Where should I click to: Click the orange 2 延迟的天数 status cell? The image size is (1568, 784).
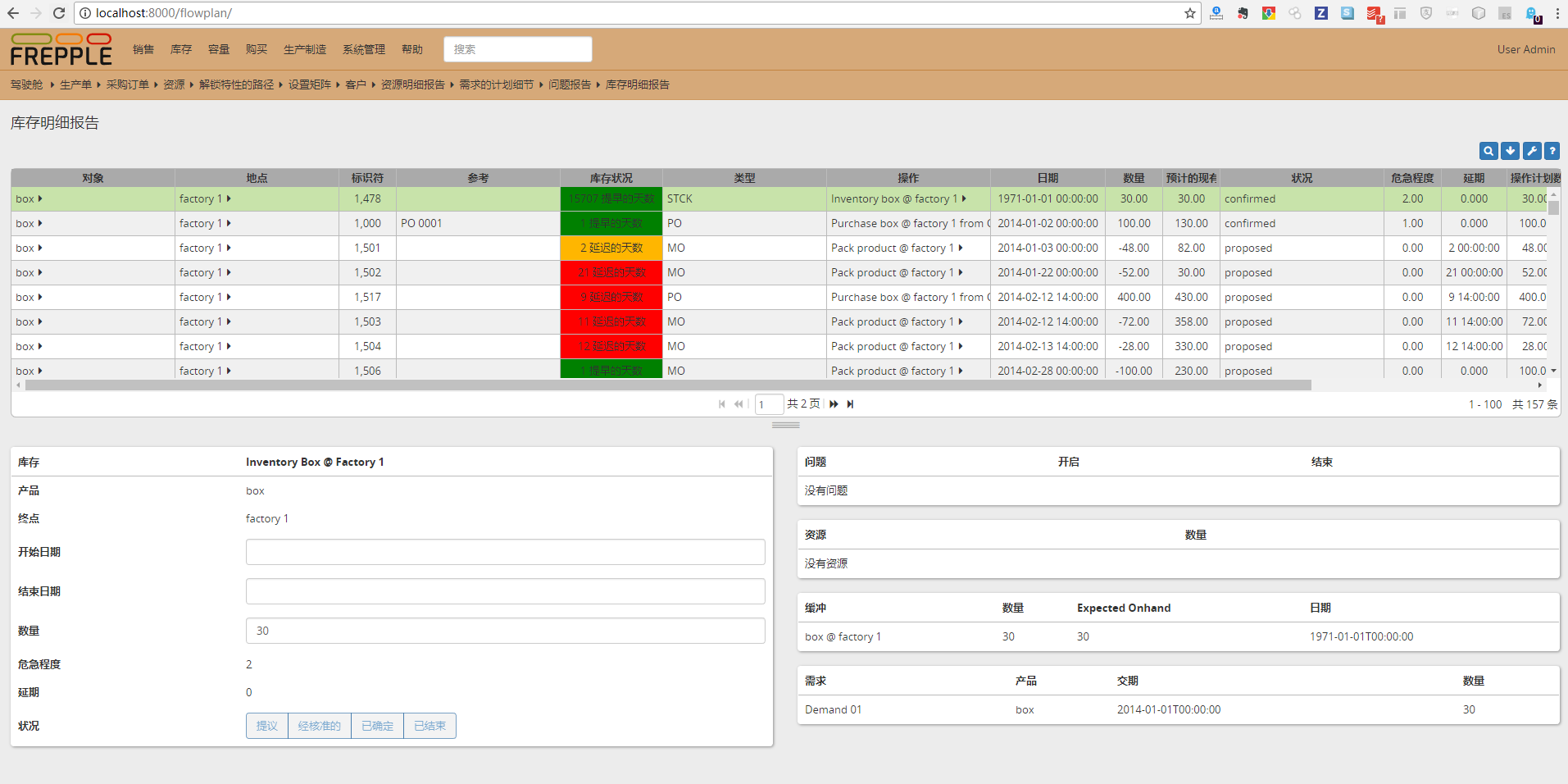(x=611, y=248)
